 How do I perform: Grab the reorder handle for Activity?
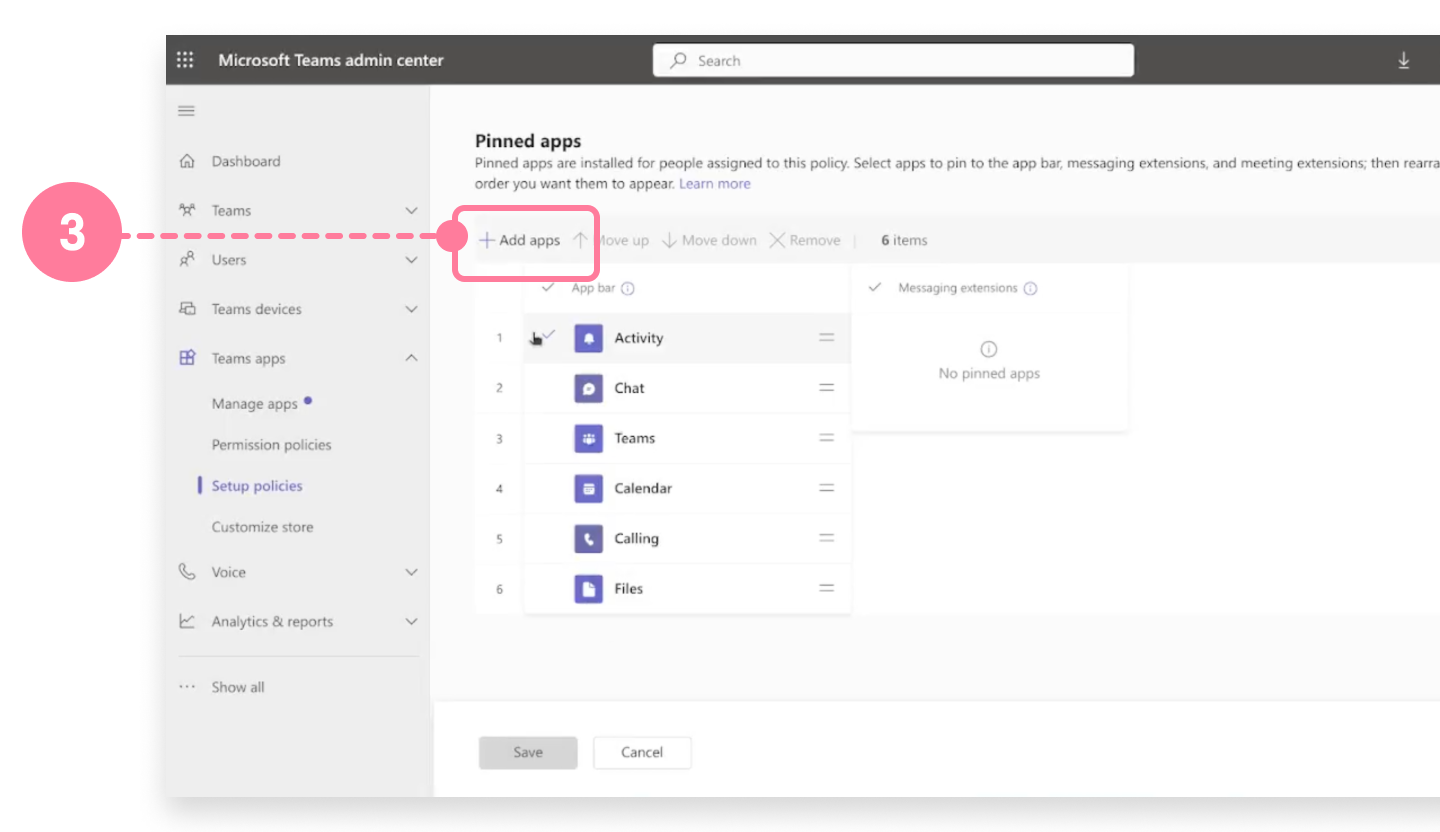[x=827, y=338]
